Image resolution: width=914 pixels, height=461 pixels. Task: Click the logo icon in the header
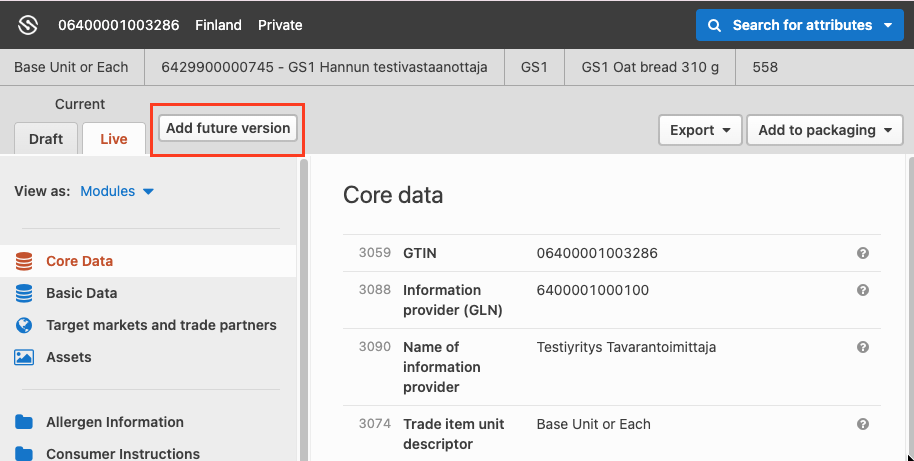[x=27, y=25]
